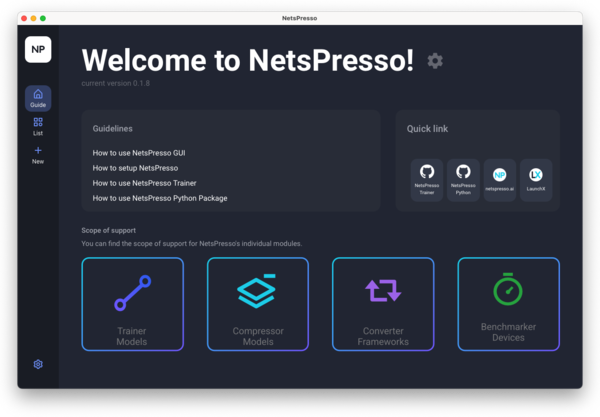This screenshot has width=600, height=417.
Task: Open the NetsPresso Python GitHub quick link
Action: coord(463,180)
